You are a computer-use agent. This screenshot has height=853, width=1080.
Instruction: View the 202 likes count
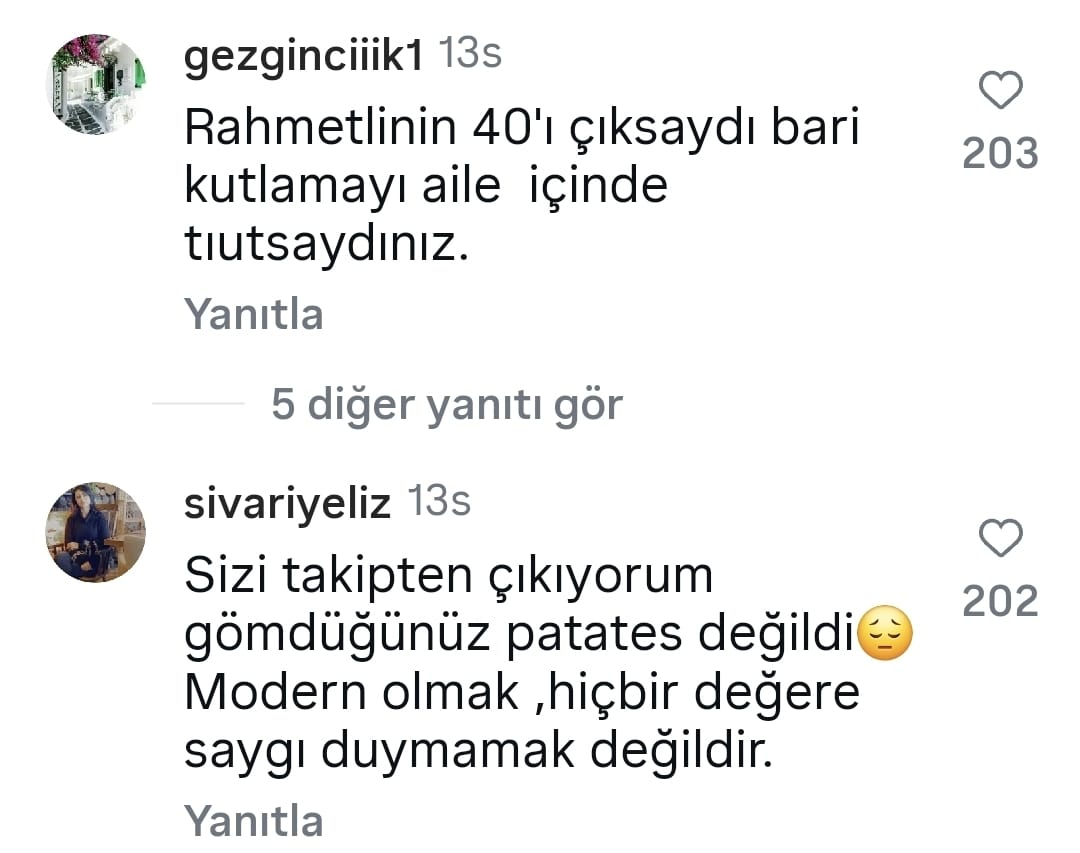pyautogui.click(x=1000, y=601)
